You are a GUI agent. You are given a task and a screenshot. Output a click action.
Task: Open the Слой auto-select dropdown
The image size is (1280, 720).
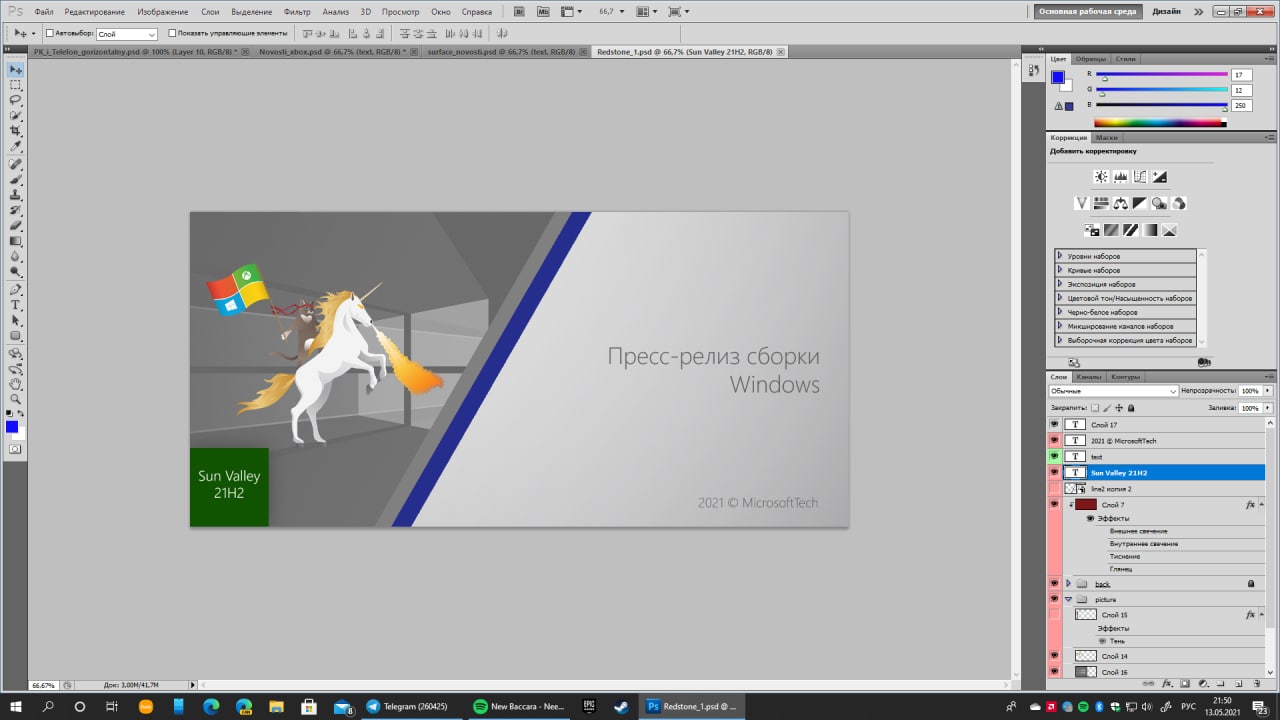pos(127,34)
